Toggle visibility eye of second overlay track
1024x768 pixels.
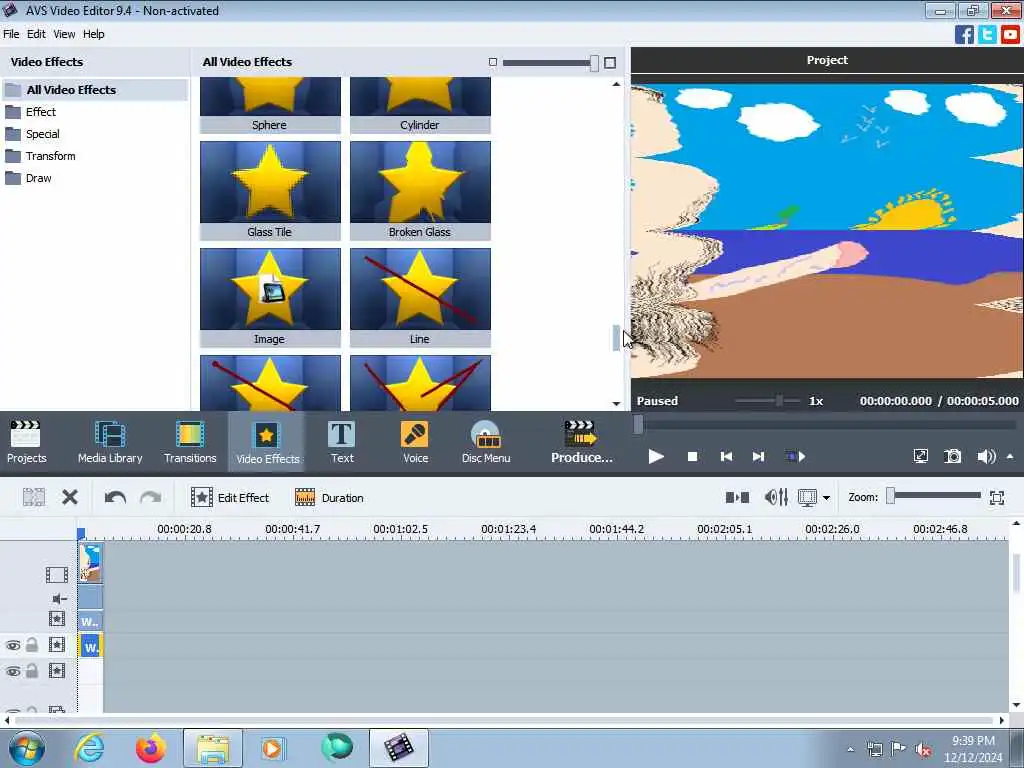pos(12,671)
